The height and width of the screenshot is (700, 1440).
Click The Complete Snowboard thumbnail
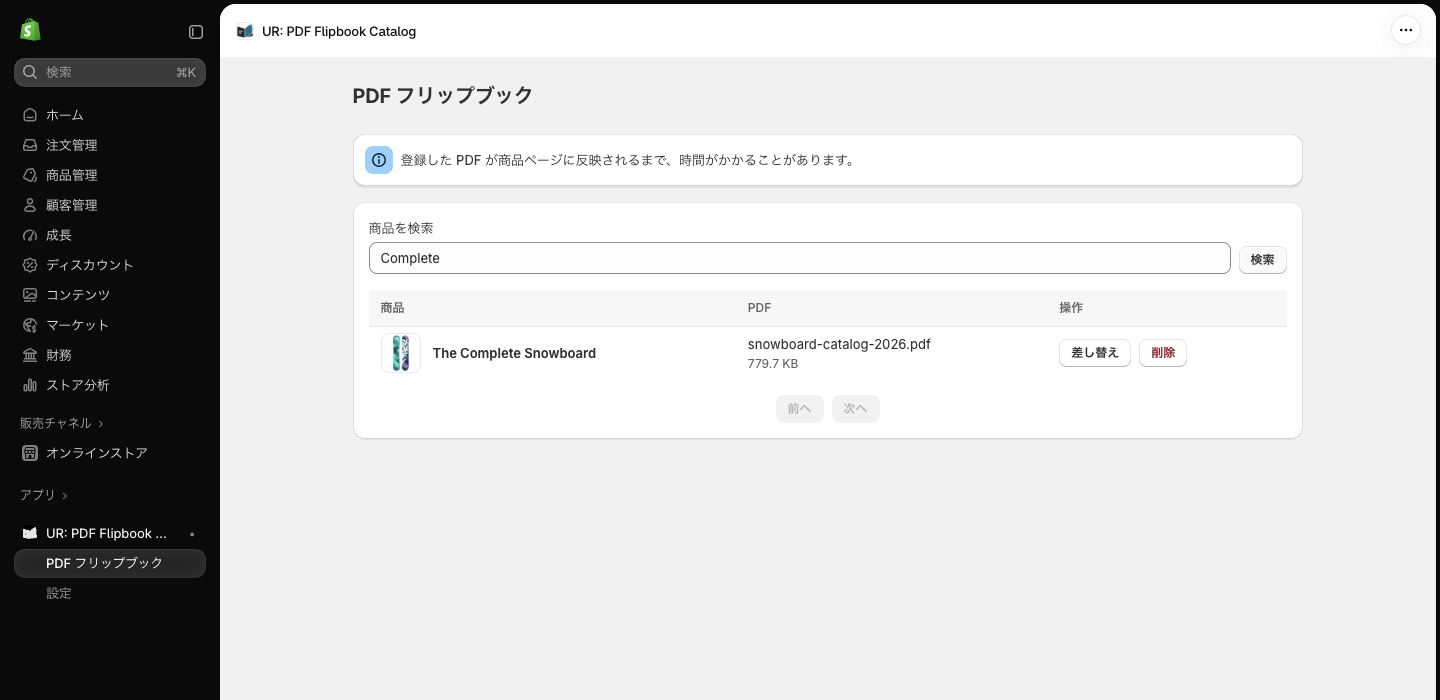click(401, 353)
